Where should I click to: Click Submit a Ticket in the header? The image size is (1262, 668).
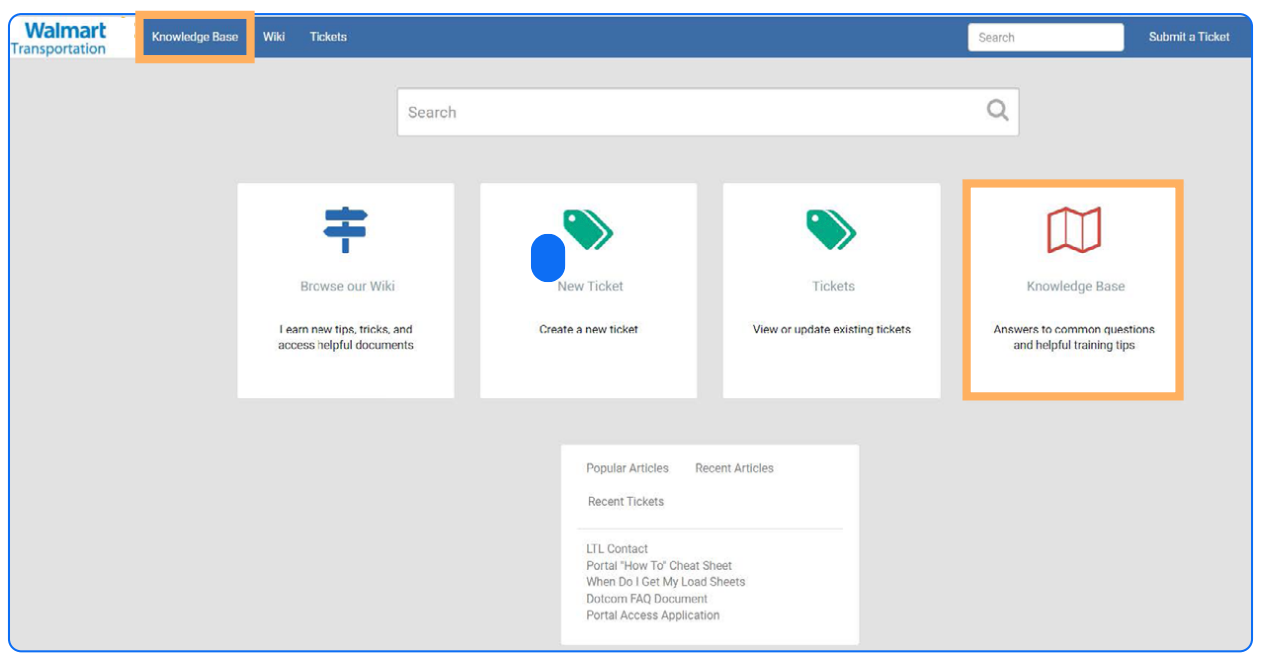[1189, 37]
